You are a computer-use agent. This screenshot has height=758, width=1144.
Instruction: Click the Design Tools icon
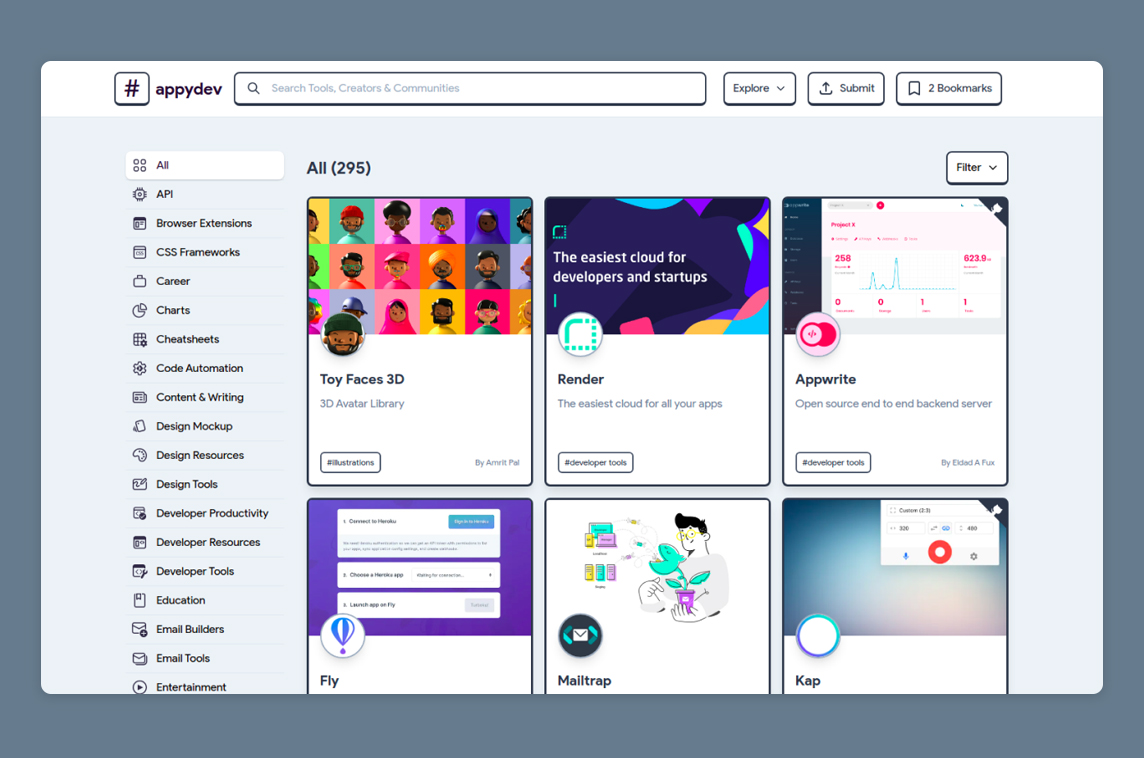(139, 484)
